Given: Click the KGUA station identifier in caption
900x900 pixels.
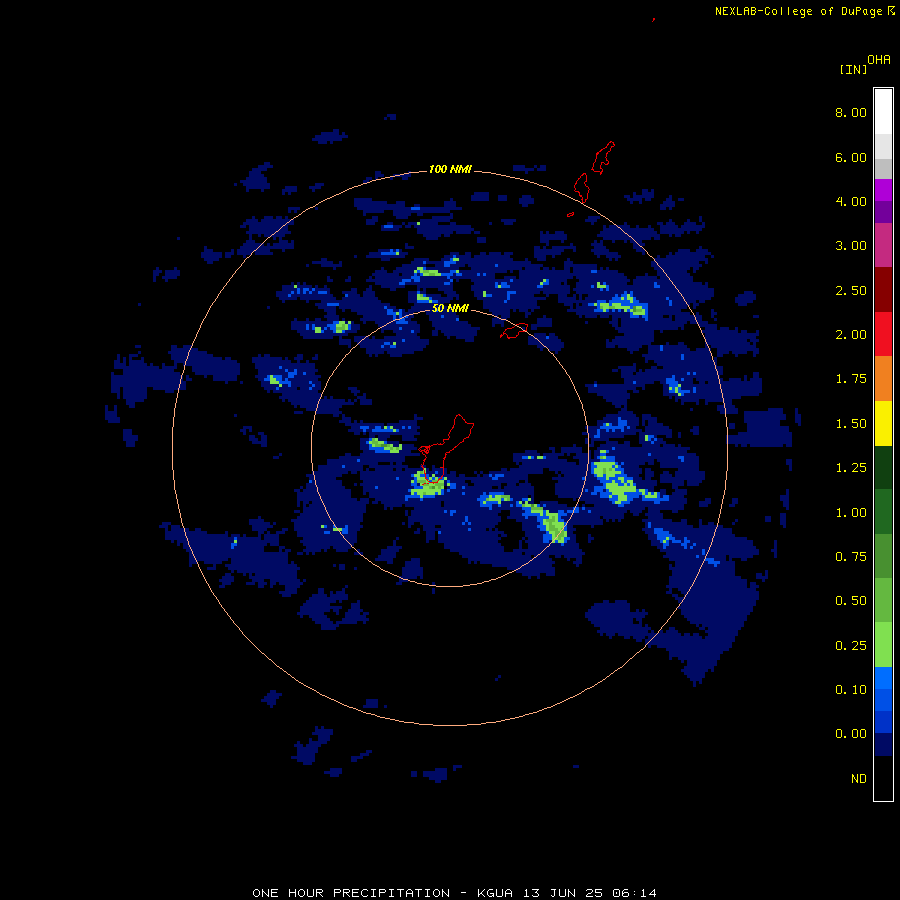Looking at the screenshot, I should 495,893.
